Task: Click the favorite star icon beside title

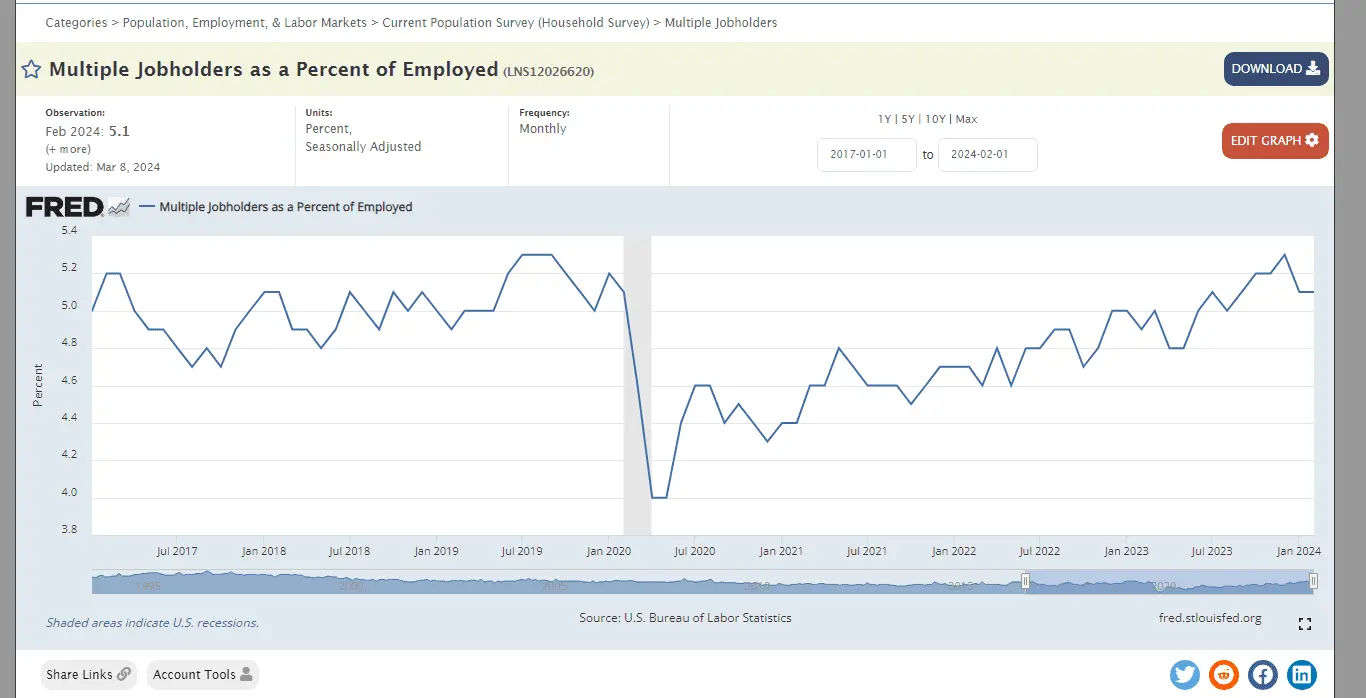Action: (31, 70)
